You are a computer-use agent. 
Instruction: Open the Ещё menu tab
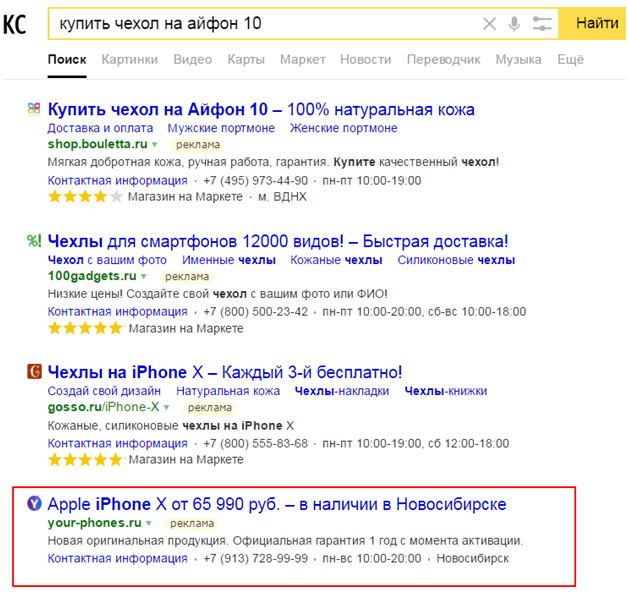[x=570, y=60]
